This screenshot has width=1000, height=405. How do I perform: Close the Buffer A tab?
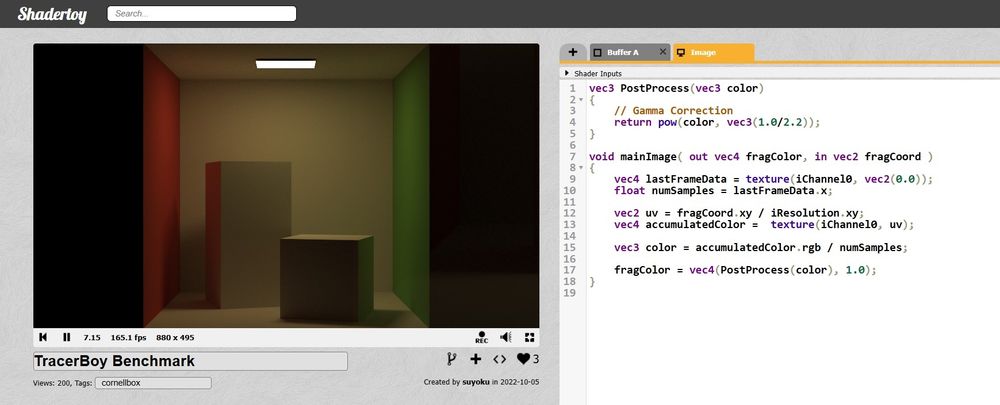pyautogui.click(x=663, y=52)
